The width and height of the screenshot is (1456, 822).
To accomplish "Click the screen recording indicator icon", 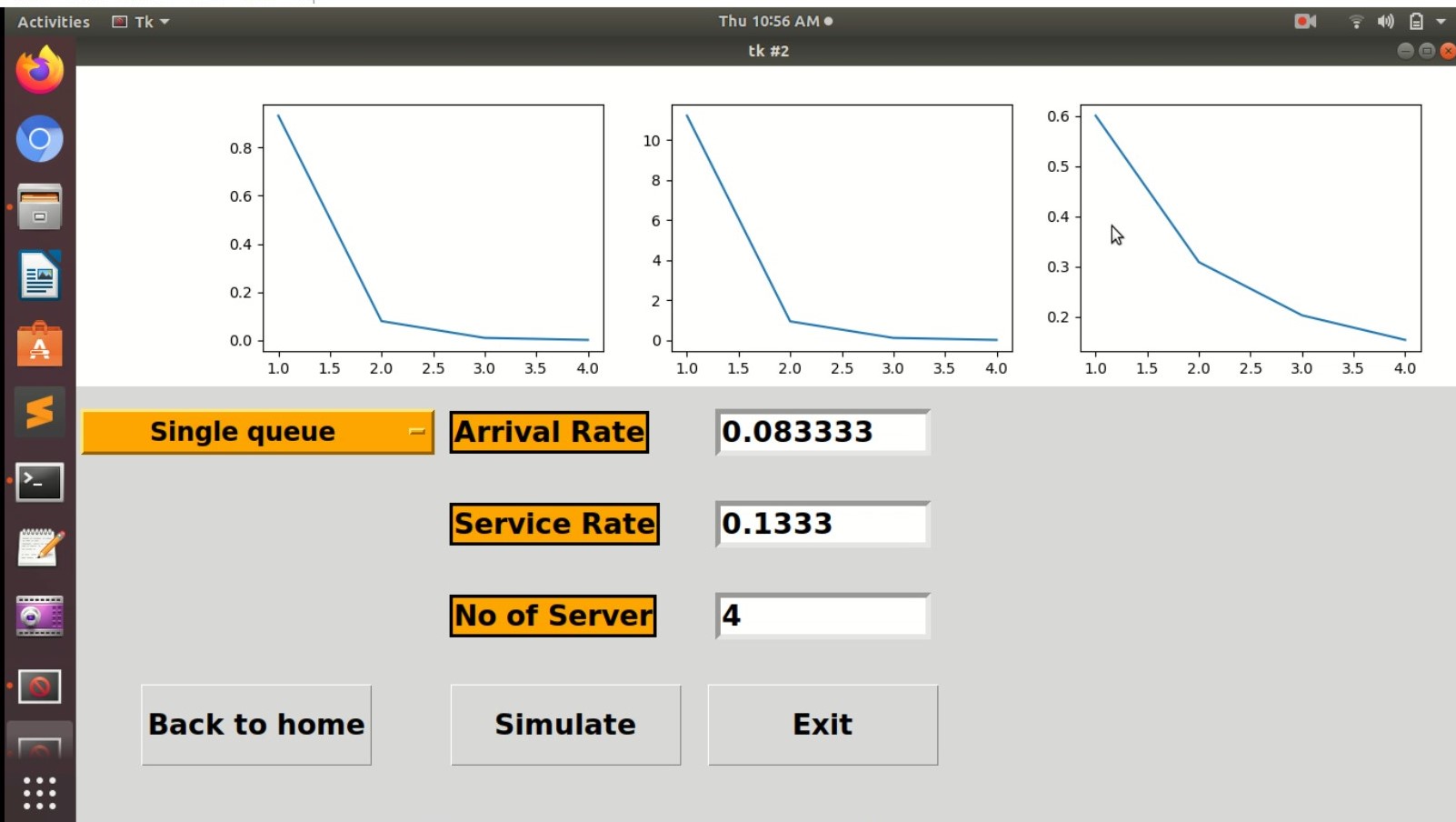I will tap(1305, 21).
